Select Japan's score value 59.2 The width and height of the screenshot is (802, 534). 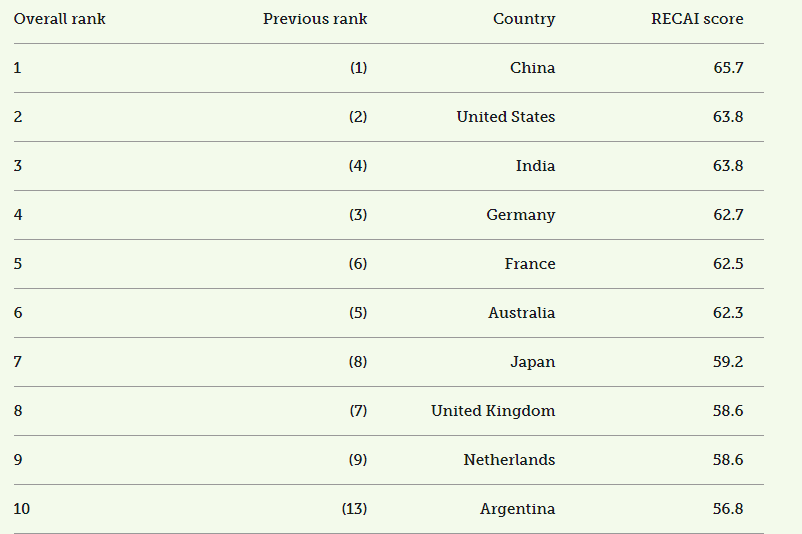click(728, 362)
